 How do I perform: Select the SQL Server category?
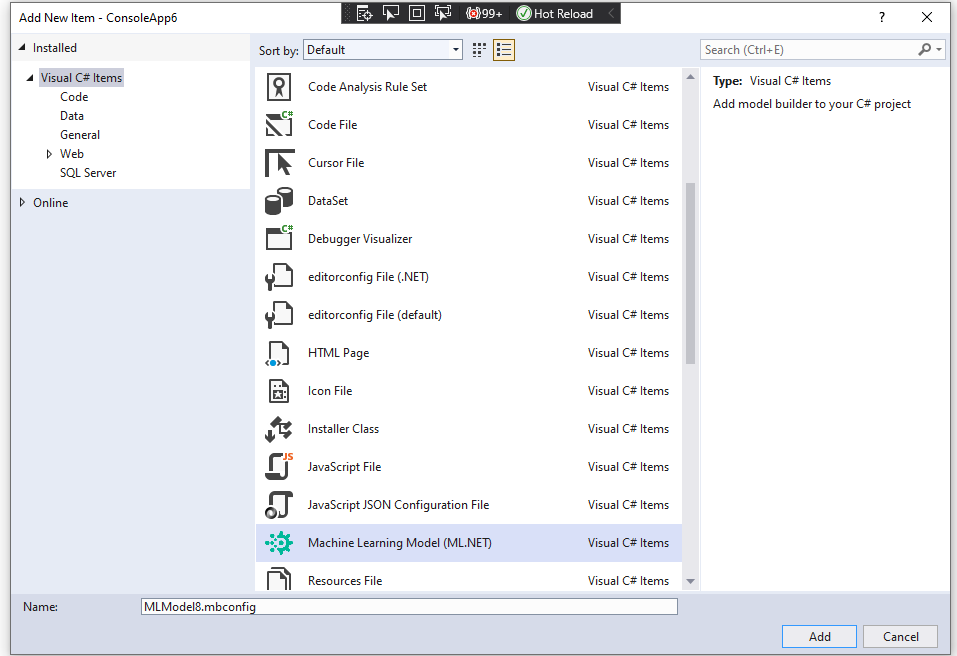(x=87, y=172)
